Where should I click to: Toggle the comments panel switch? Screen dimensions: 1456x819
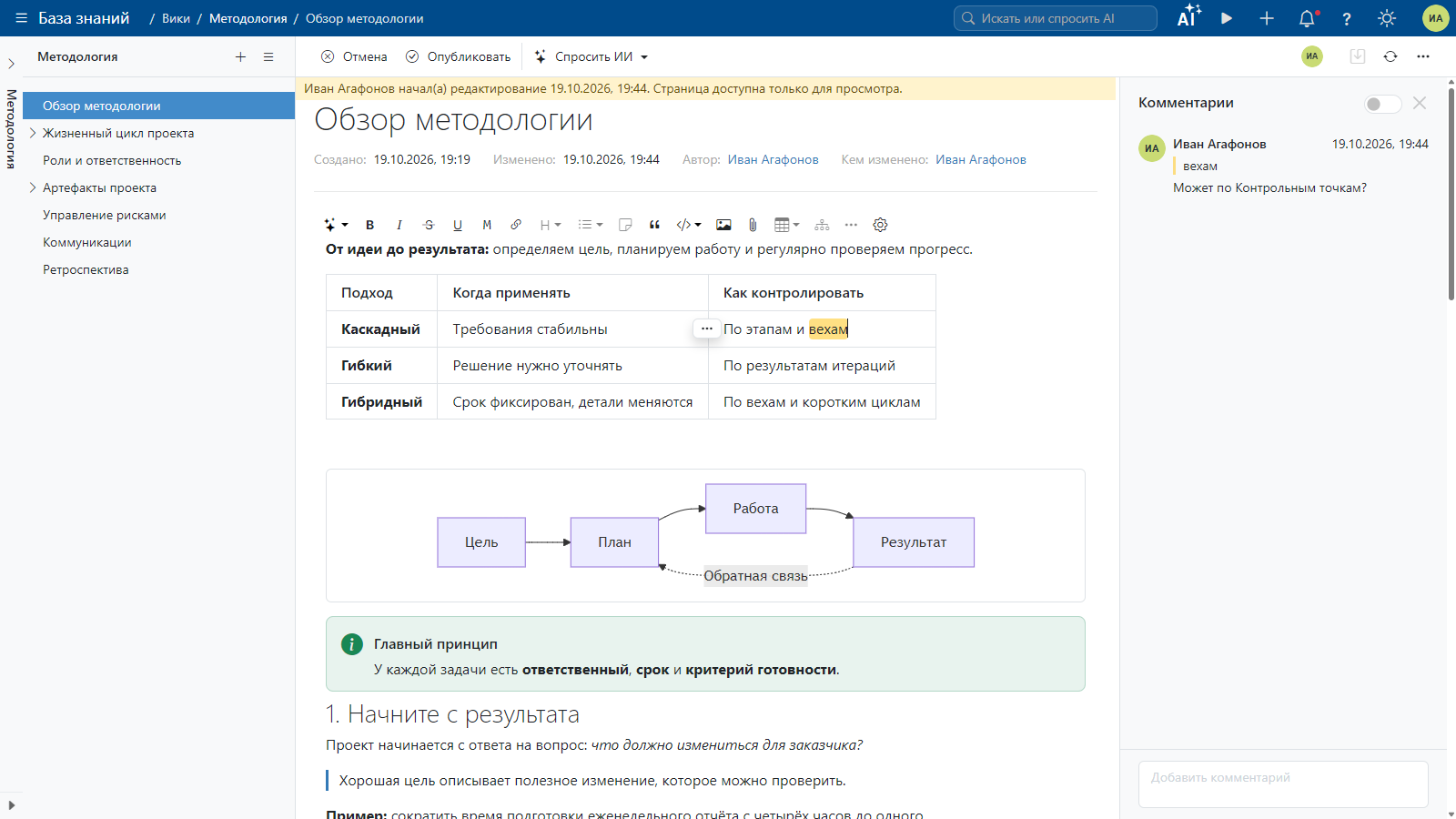[x=1382, y=104]
